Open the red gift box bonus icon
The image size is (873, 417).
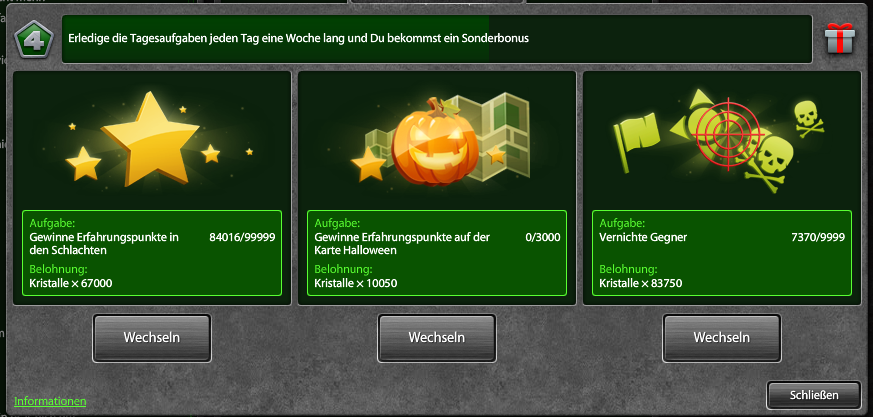click(840, 38)
